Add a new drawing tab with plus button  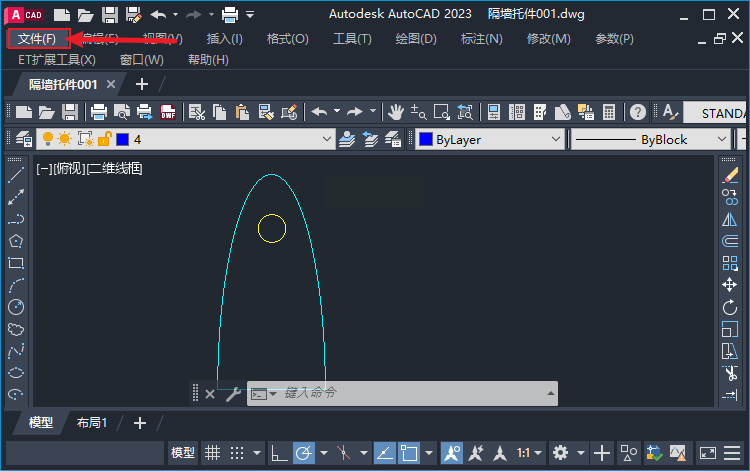[x=141, y=84]
